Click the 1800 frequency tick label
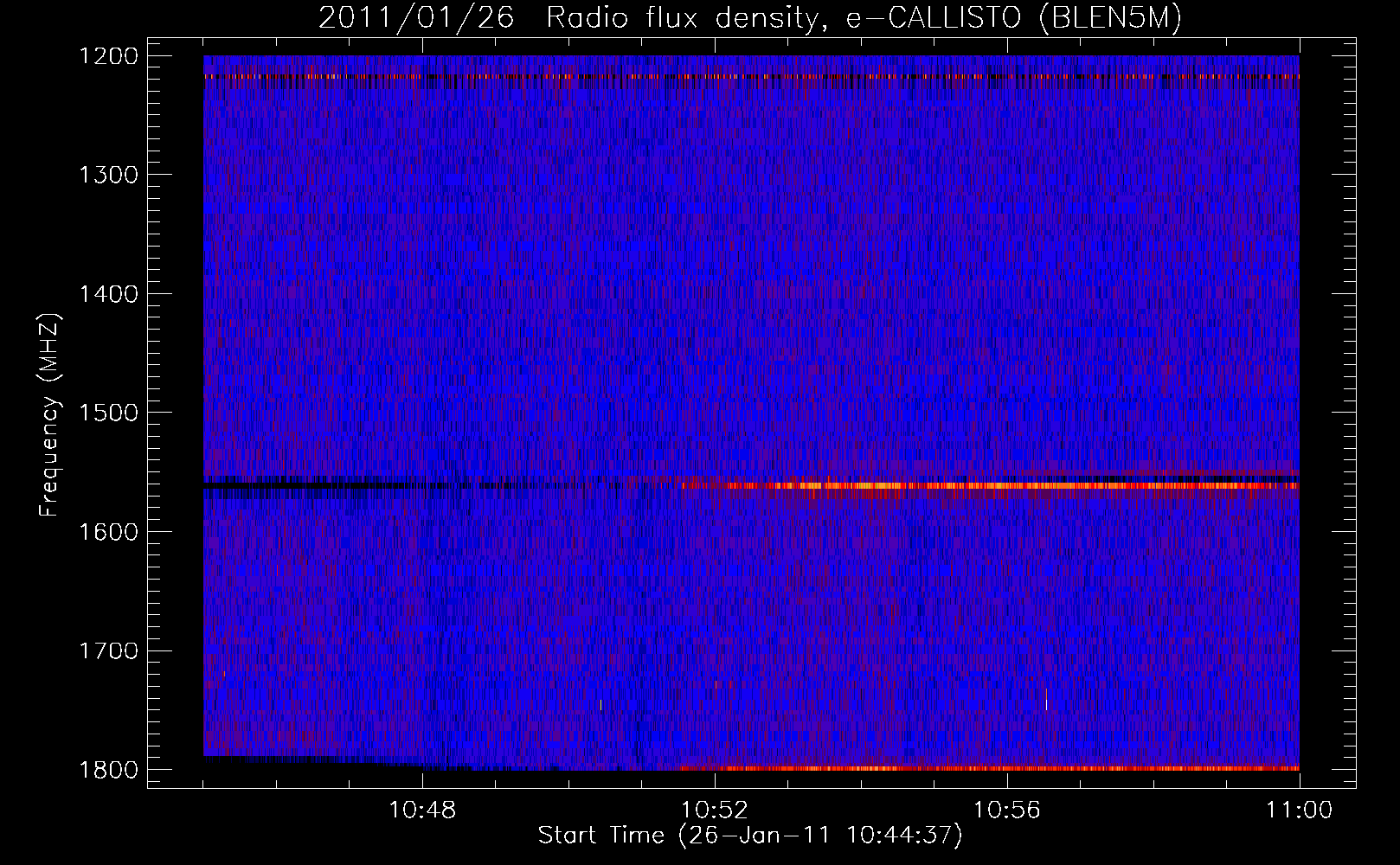Image resolution: width=1400 pixels, height=865 pixels. pos(108,770)
